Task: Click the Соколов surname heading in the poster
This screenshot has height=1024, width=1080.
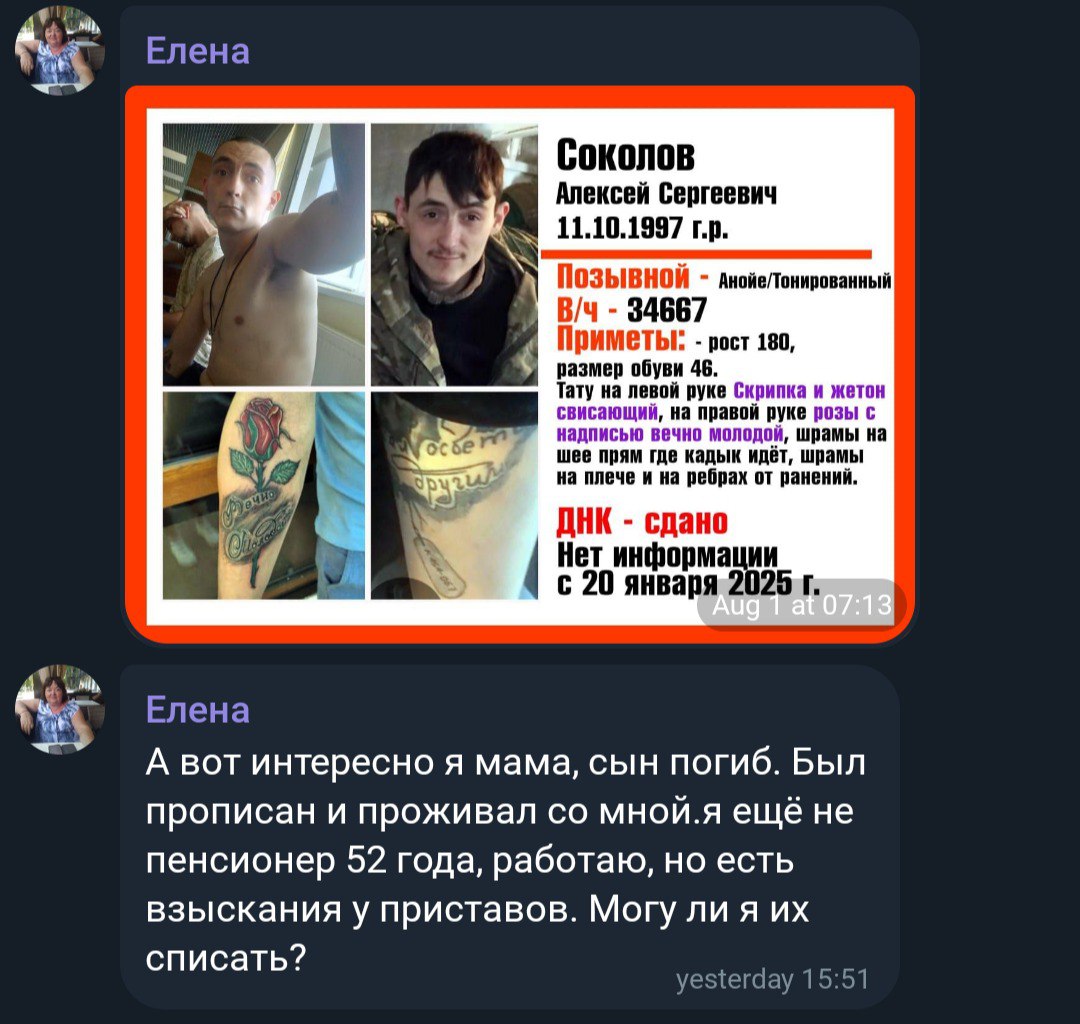Action: pyautogui.click(x=625, y=155)
